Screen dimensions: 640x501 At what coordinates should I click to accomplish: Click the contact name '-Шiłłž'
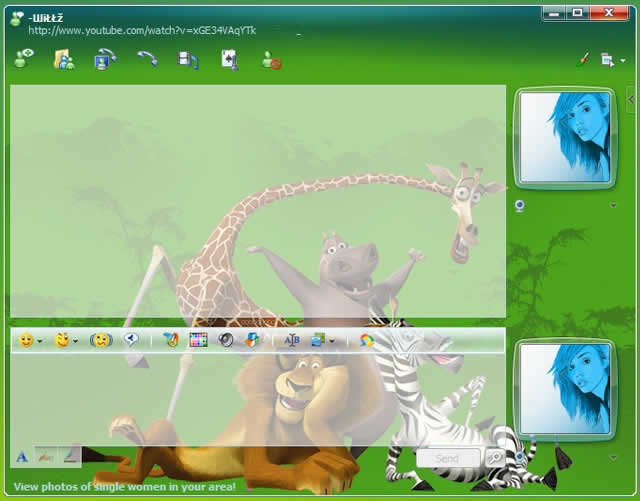coord(46,18)
